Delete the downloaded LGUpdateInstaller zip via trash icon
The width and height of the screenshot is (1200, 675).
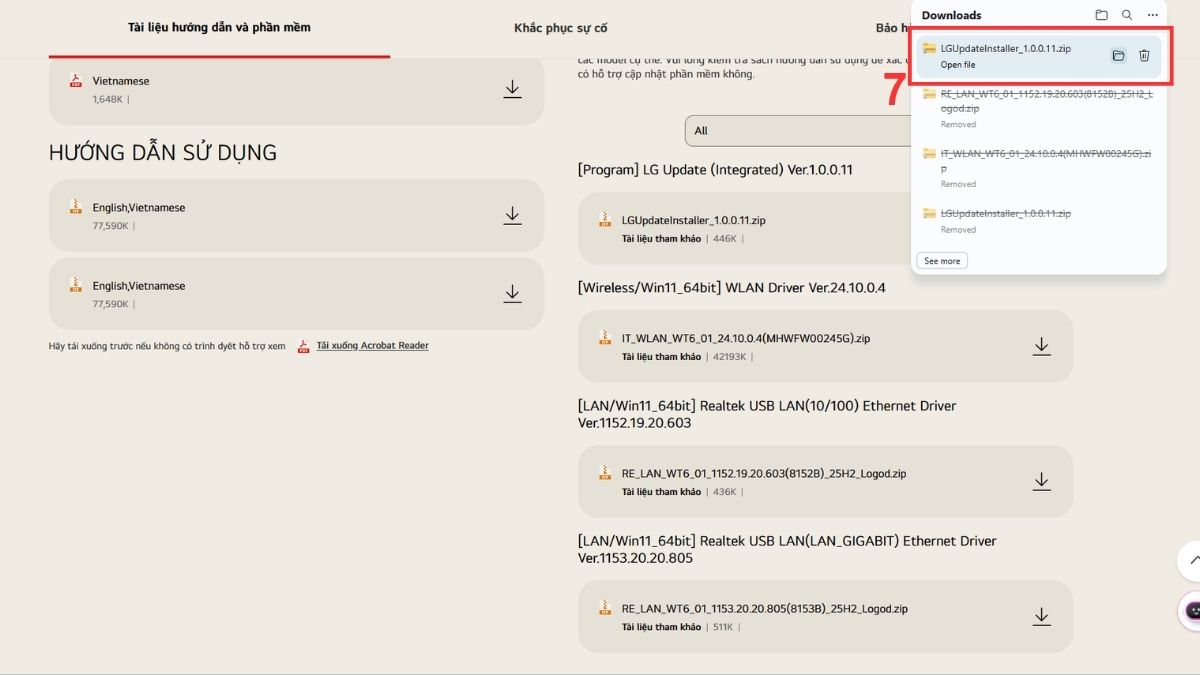tap(1144, 55)
